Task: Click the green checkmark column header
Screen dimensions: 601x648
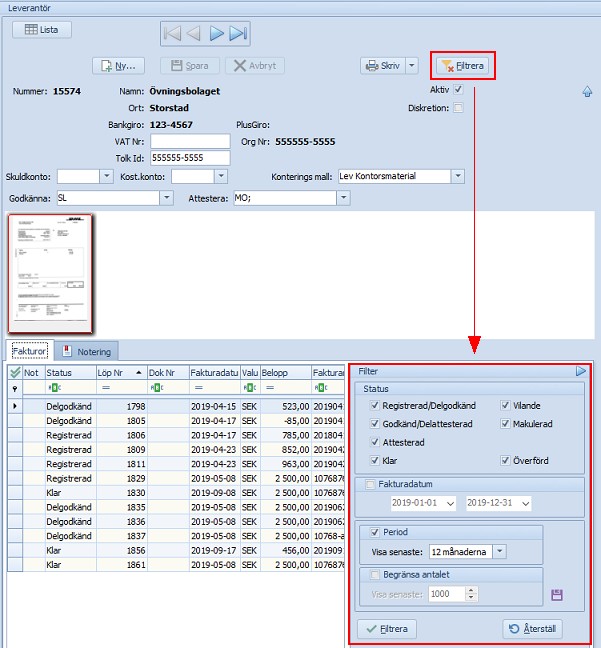Action: tap(15, 373)
